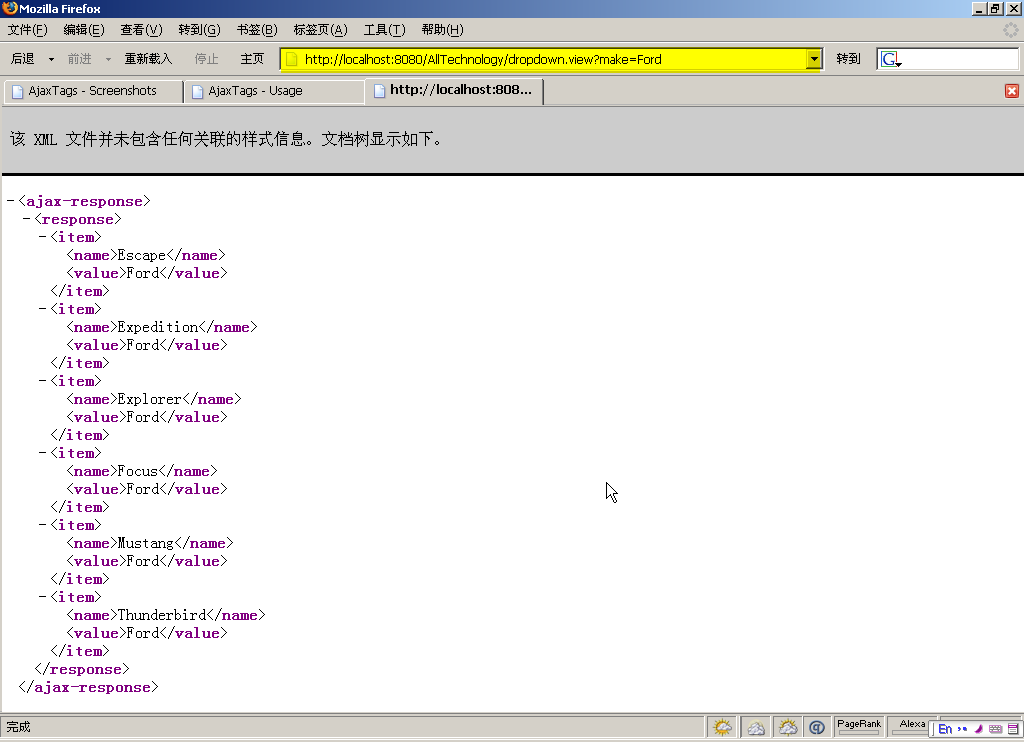
Task: Click the cloudy weather status icon
Action: (756, 727)
